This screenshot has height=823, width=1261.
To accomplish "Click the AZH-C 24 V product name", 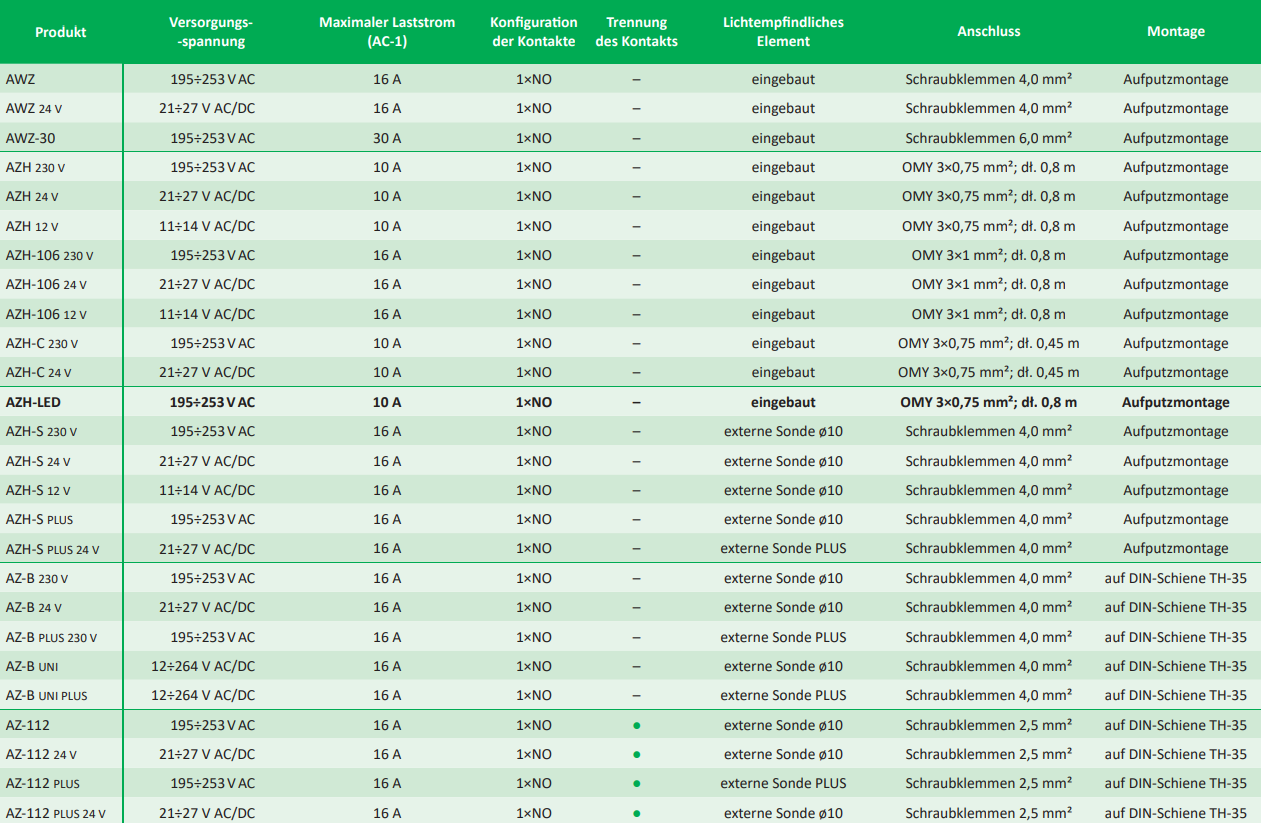I will coord(39,372).
